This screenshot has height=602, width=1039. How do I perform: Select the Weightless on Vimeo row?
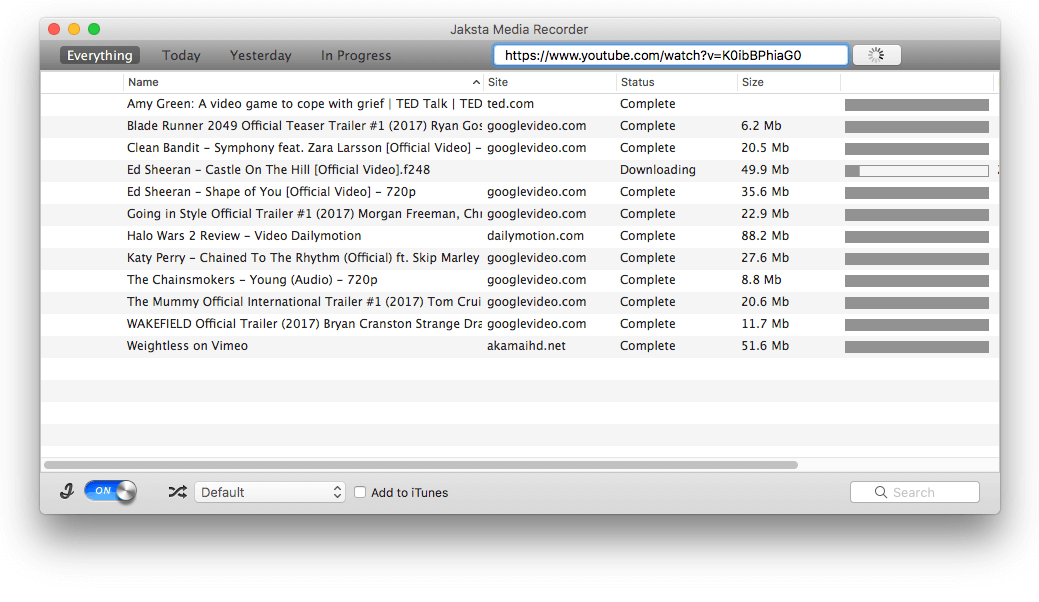[520, 346]
